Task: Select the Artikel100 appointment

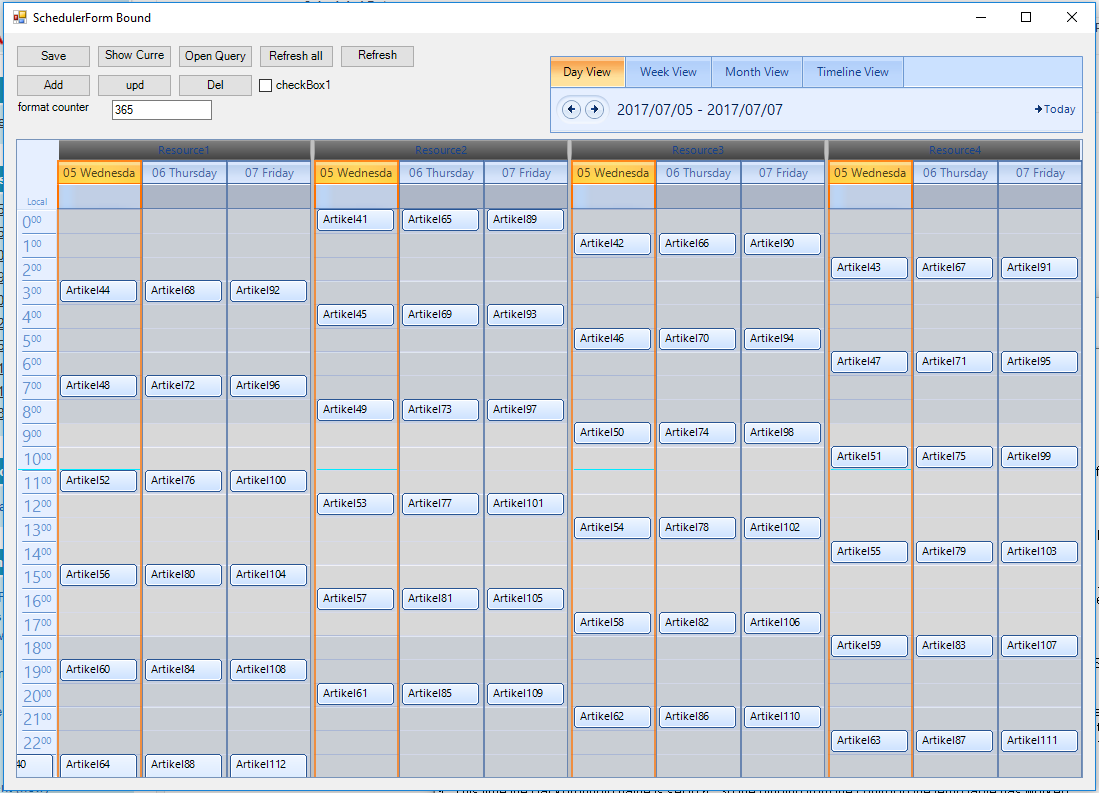Action: point(268,480)
